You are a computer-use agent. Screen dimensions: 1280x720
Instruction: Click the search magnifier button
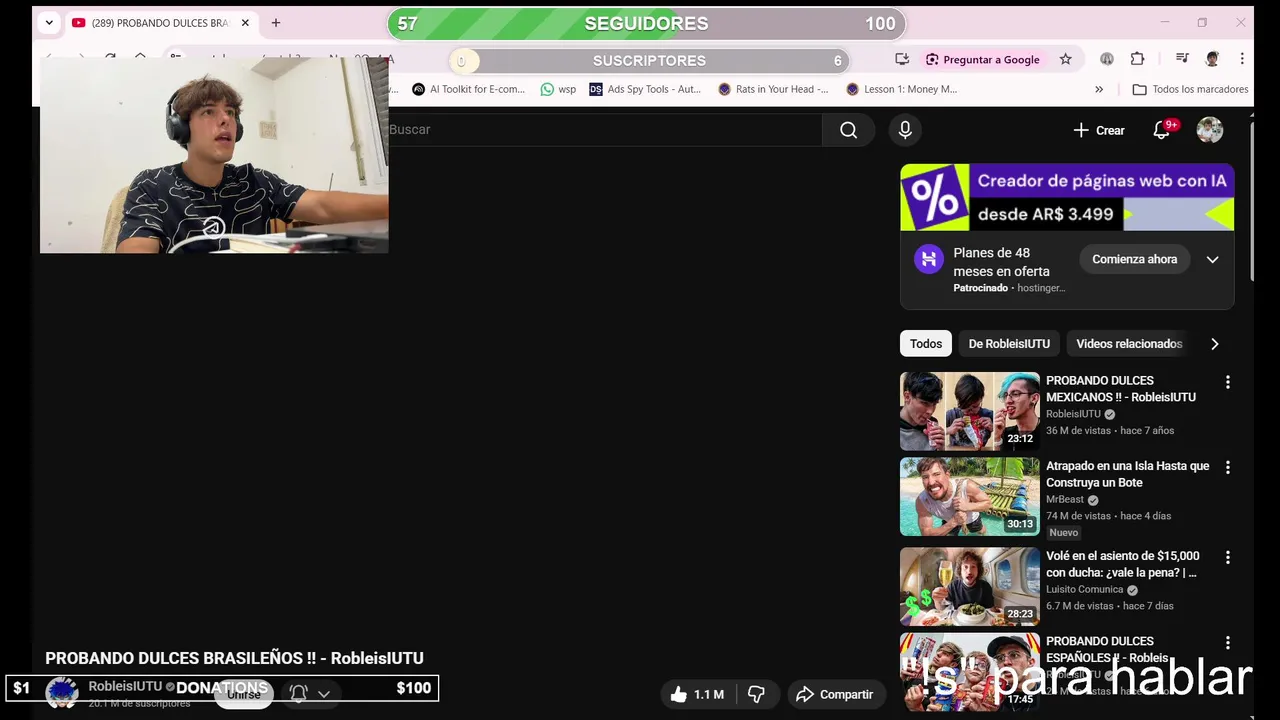click(x=848, y=130)
